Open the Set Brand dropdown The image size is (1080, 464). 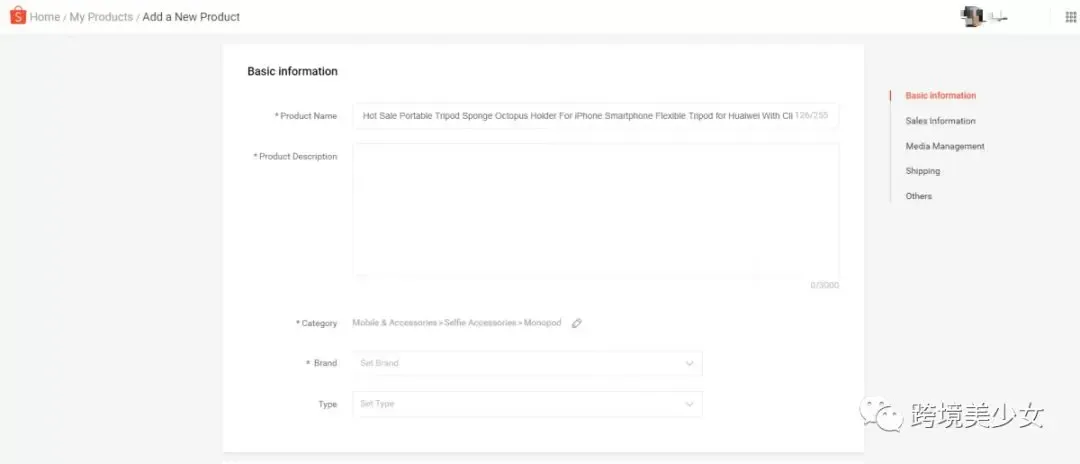(x=528, y=363)
